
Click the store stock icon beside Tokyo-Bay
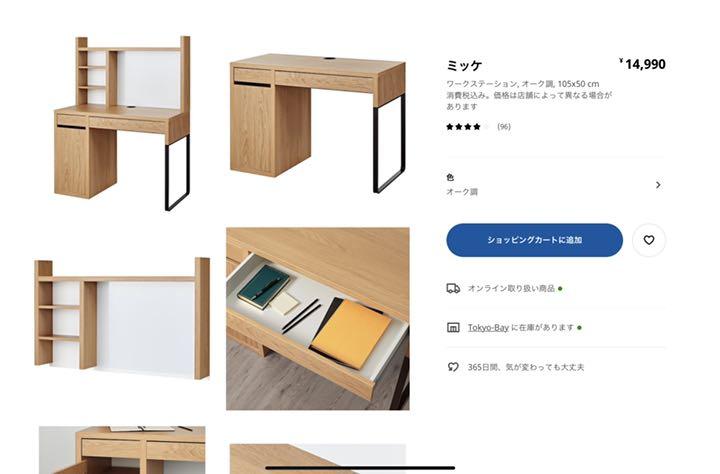[x=453, y=327]
